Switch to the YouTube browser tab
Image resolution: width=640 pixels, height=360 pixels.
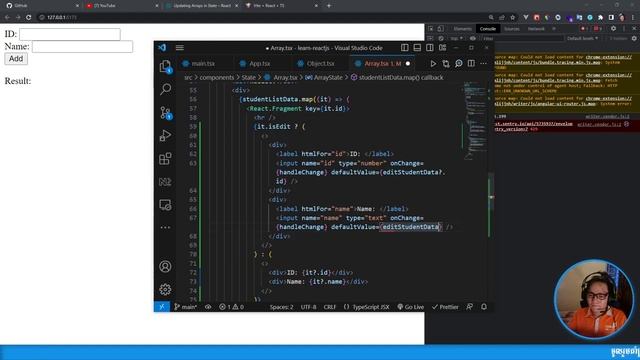click(x=121, y=6)
